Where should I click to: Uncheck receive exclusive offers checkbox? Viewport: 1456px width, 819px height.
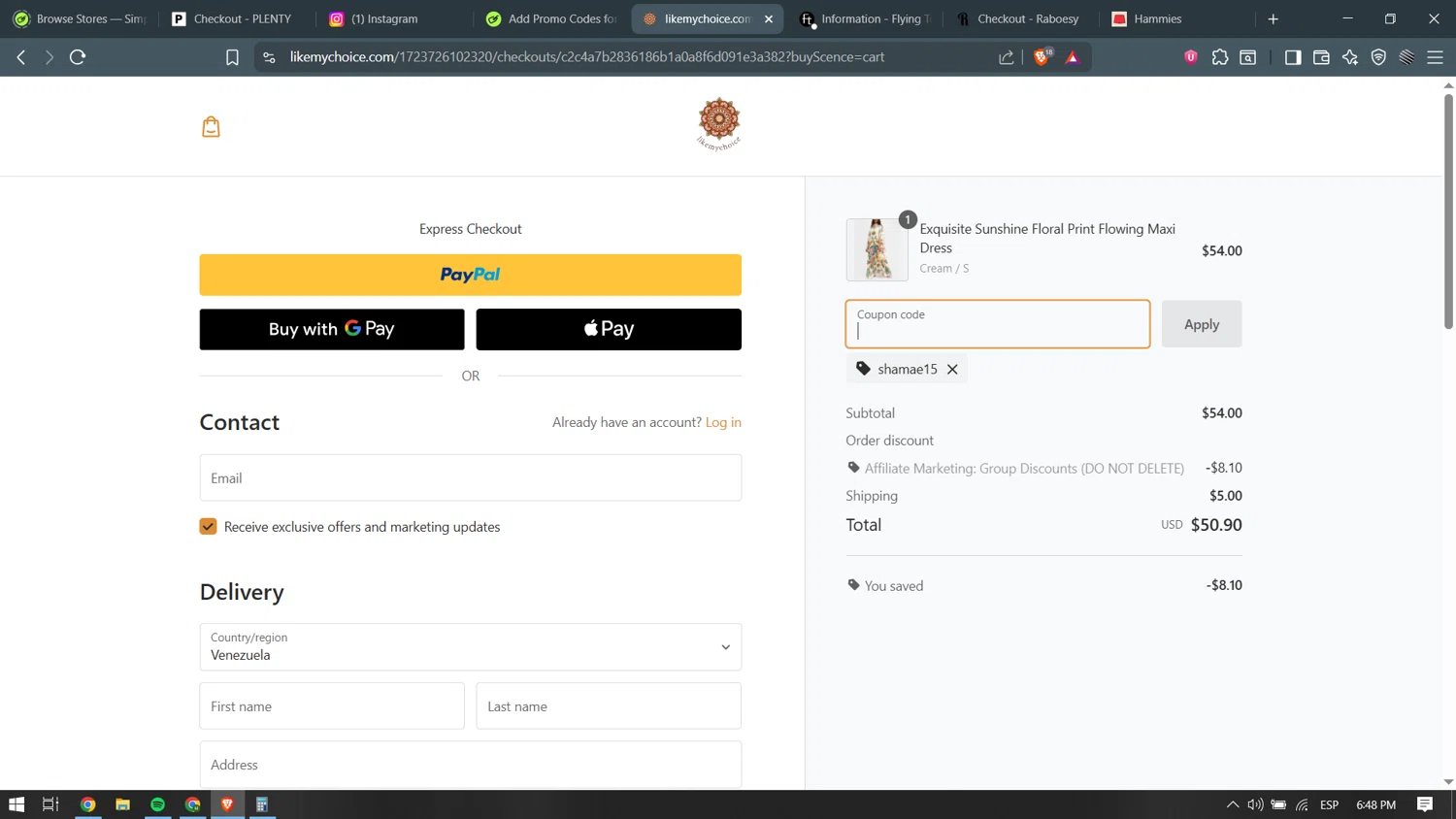tap(208, 526)
